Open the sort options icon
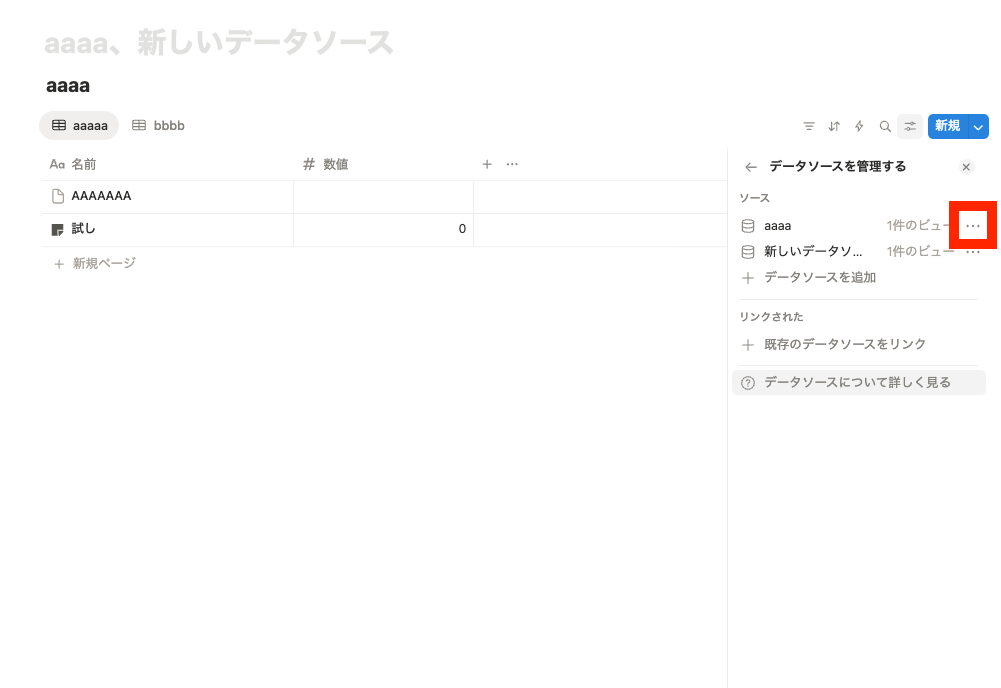This screenshot has width=1001, height=688. (x=834, y=126)
